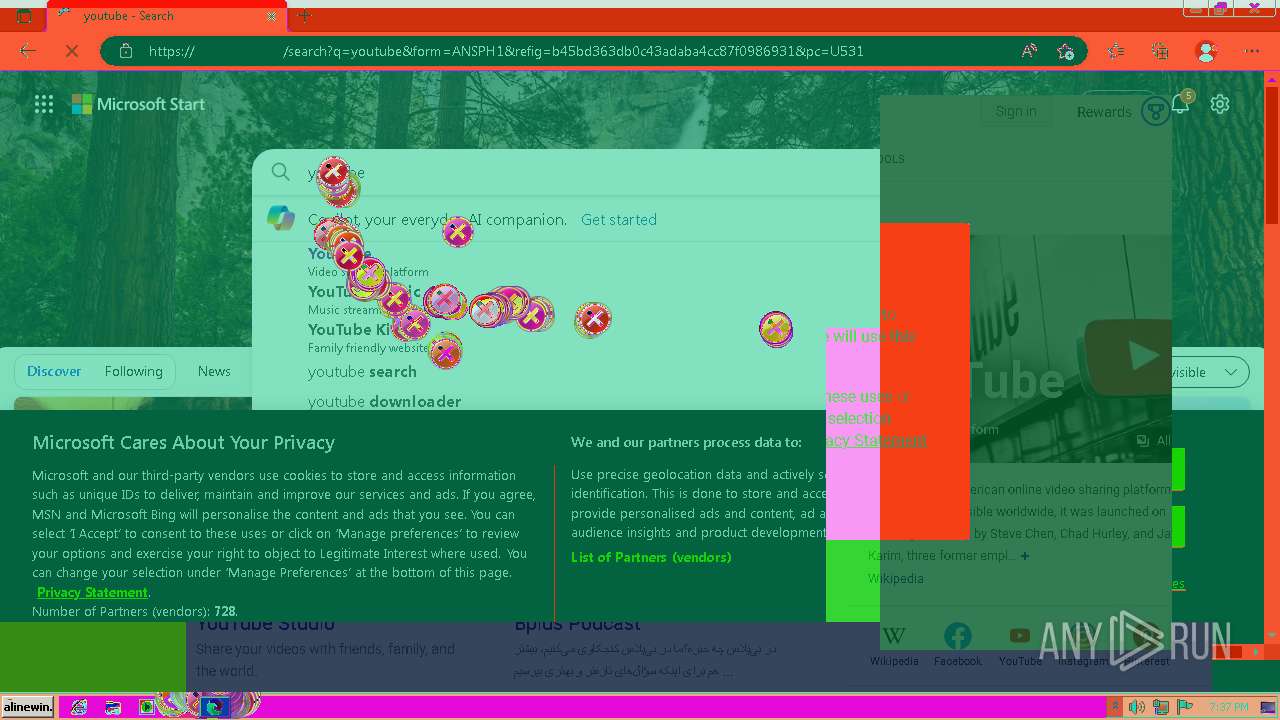The image size is (1280, 720).
Task: View site information lock icon
Action: coord(125,51)
